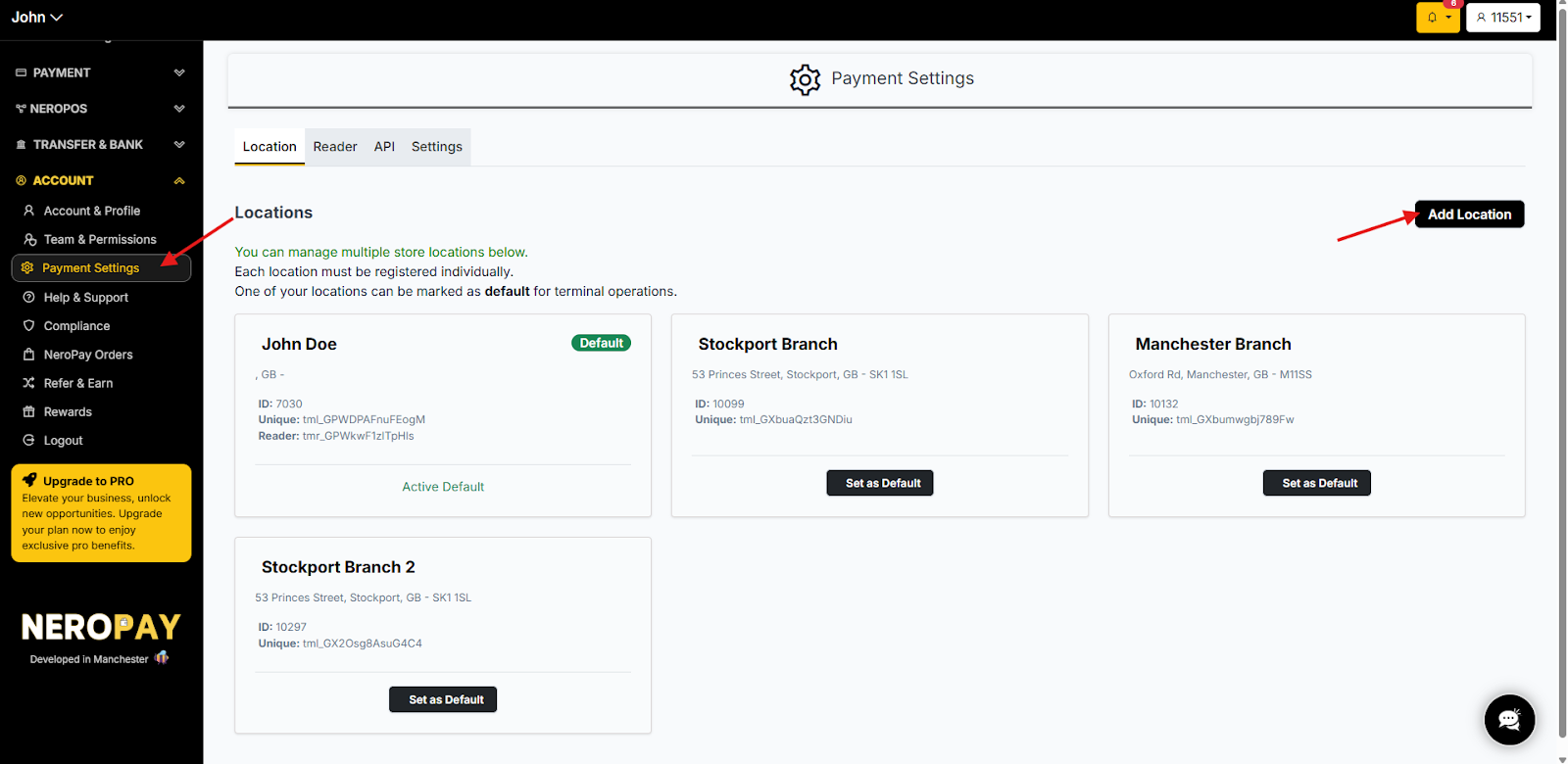The height and width of the screenshot is (764, 1568).
Task: Expand the PAYMENT sidebar section
Action: 179,72
